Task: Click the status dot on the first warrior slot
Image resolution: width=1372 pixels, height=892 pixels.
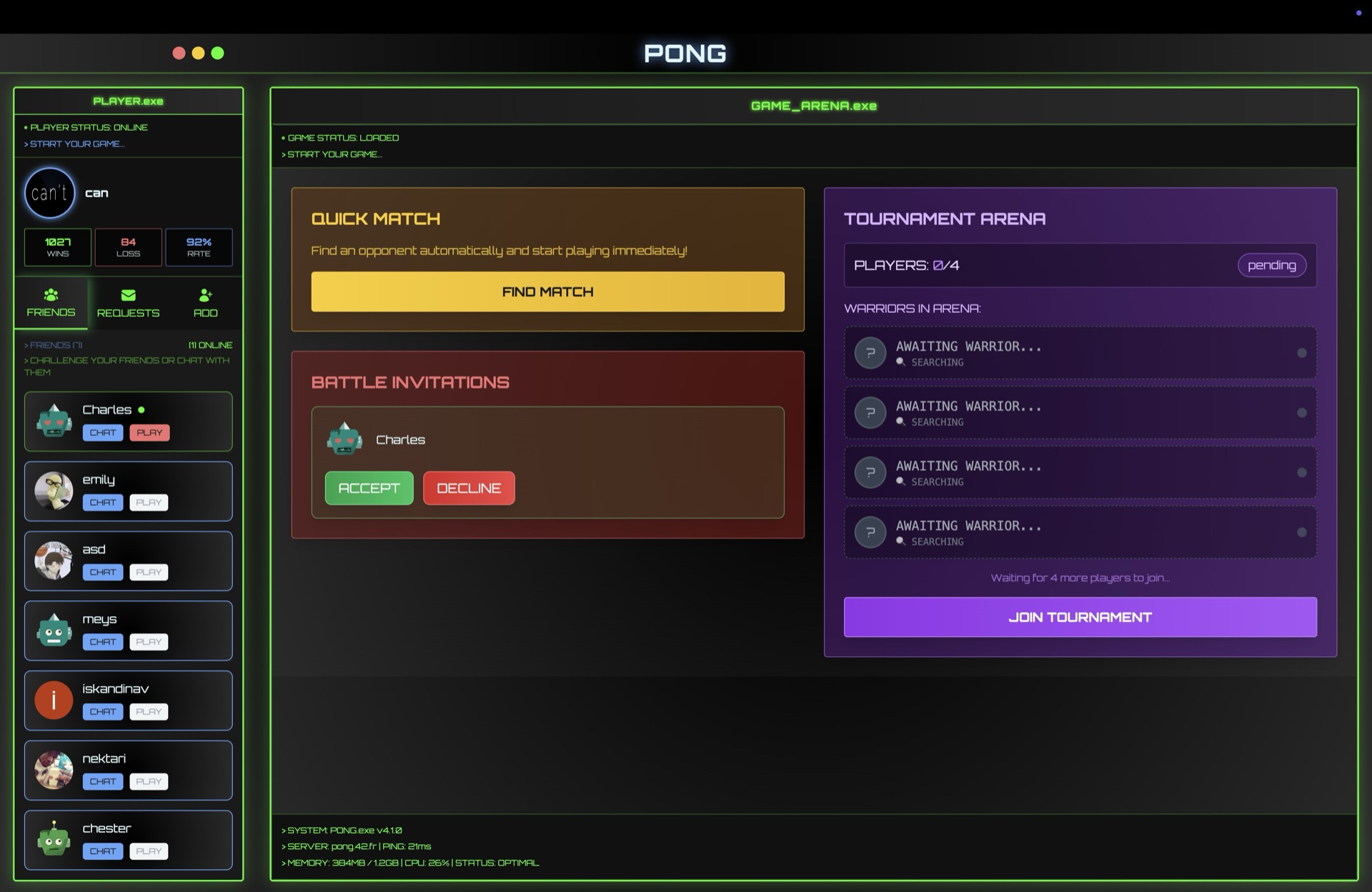Action: click(1301, 352)
